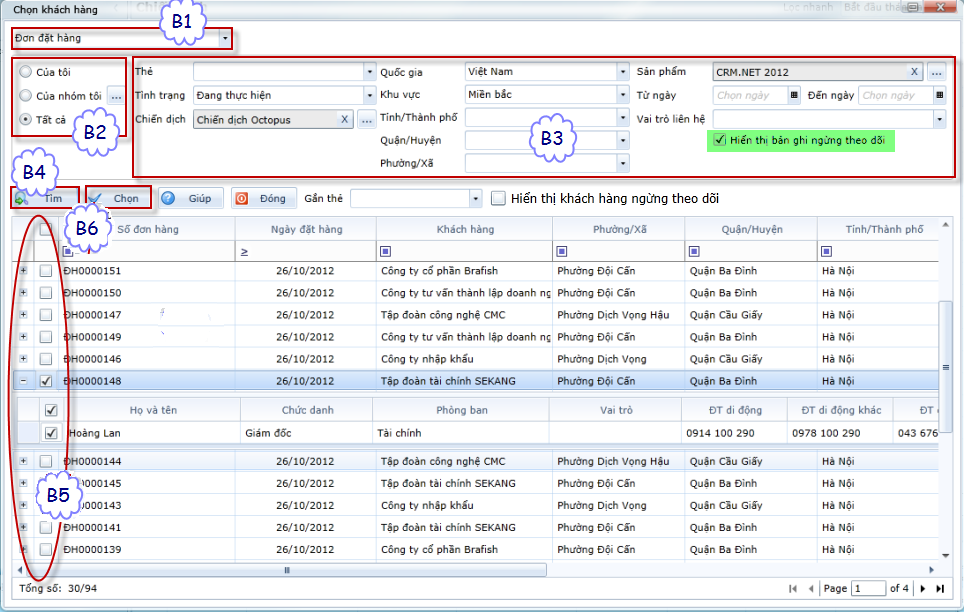964x612 pixels.
Task: Tick the checkbox for order ĐH0000151
Action: pos(47,271)
